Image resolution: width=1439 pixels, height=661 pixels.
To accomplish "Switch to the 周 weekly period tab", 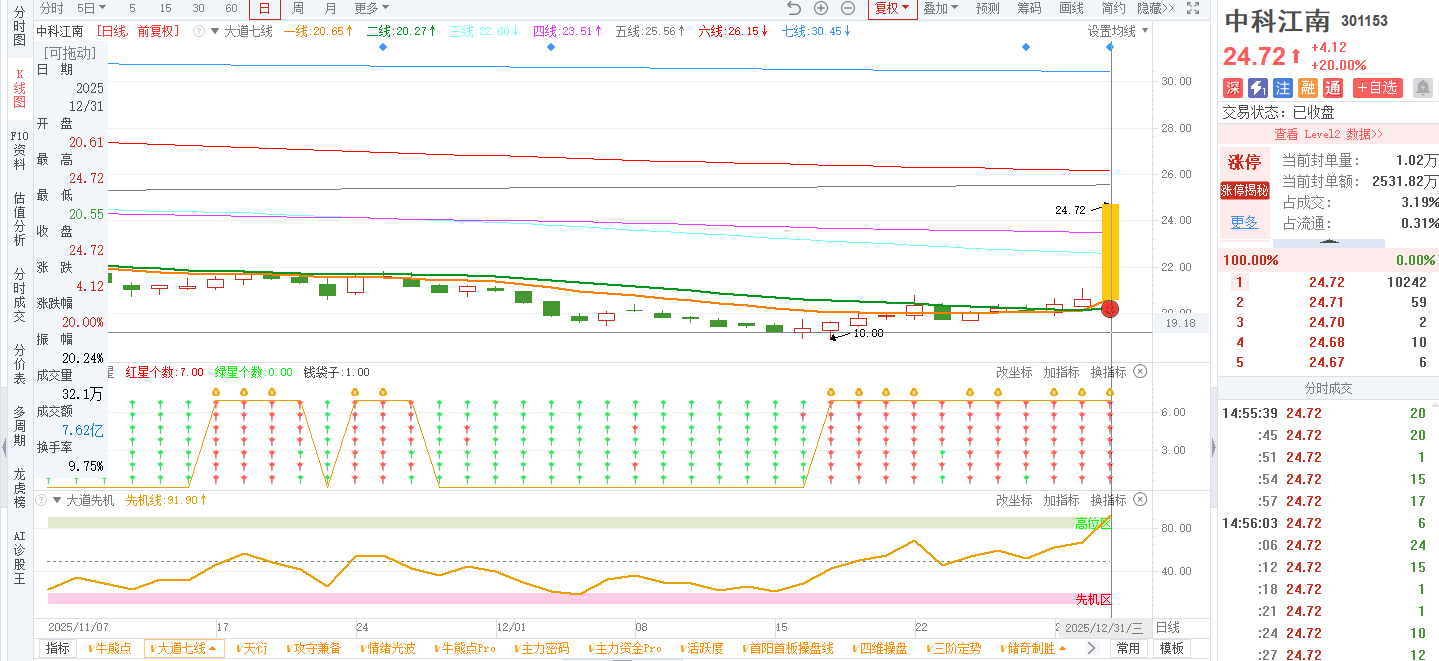I will pos(298,8).
